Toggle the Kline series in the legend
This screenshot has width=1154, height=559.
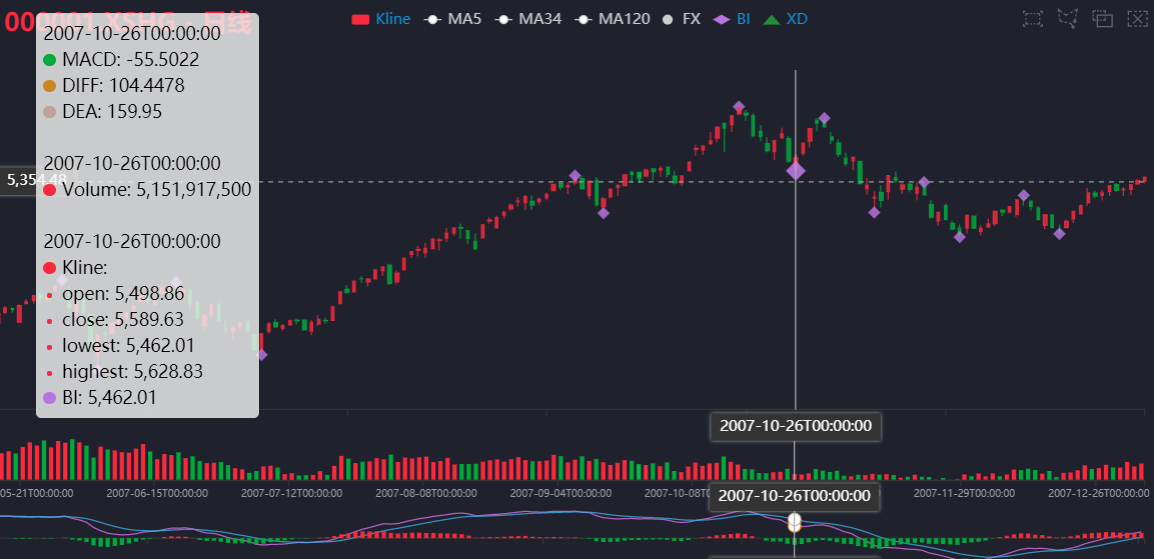click(381, 19)
